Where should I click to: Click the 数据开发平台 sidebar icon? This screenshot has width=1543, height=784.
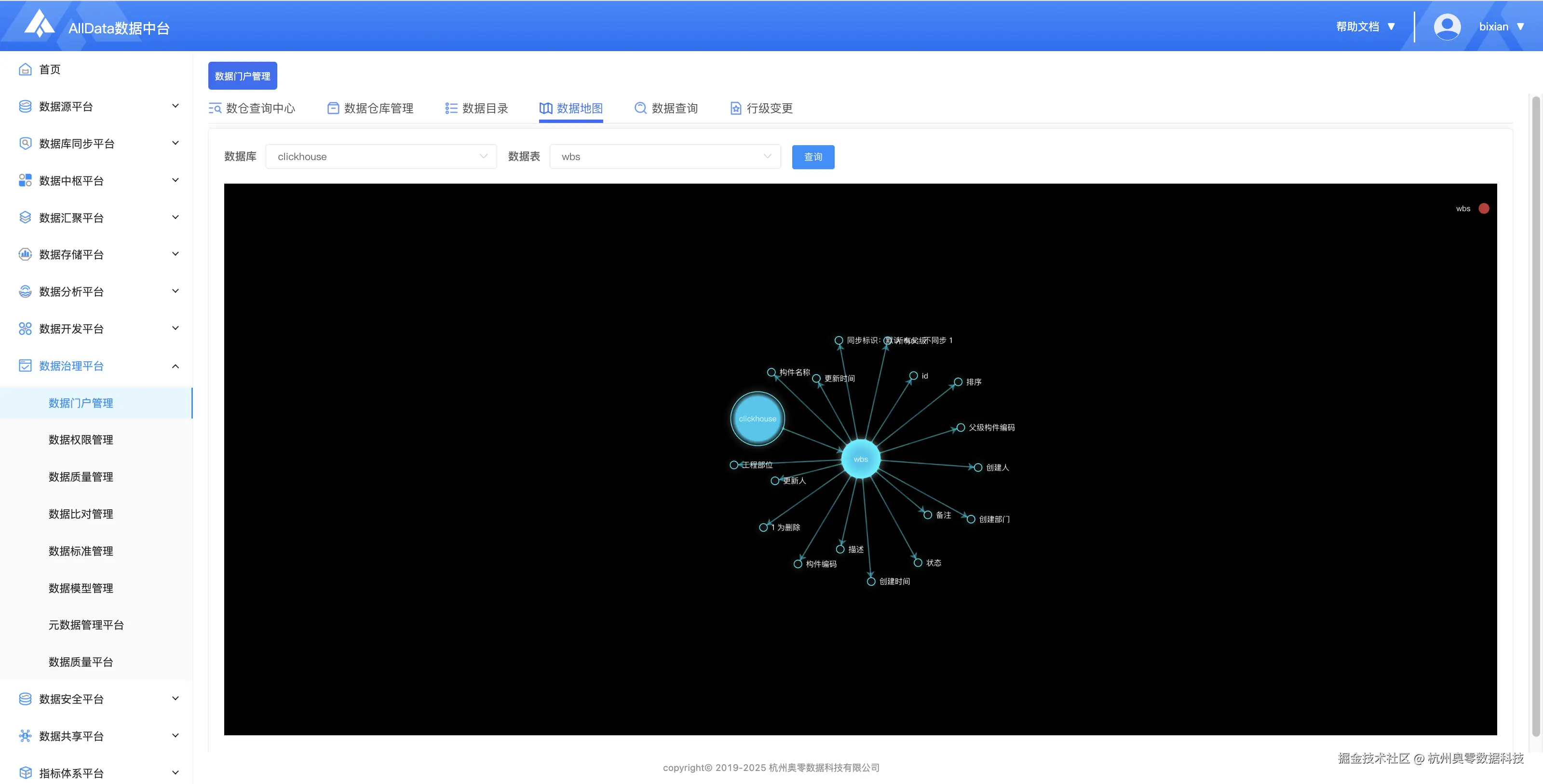click(25, 329)
